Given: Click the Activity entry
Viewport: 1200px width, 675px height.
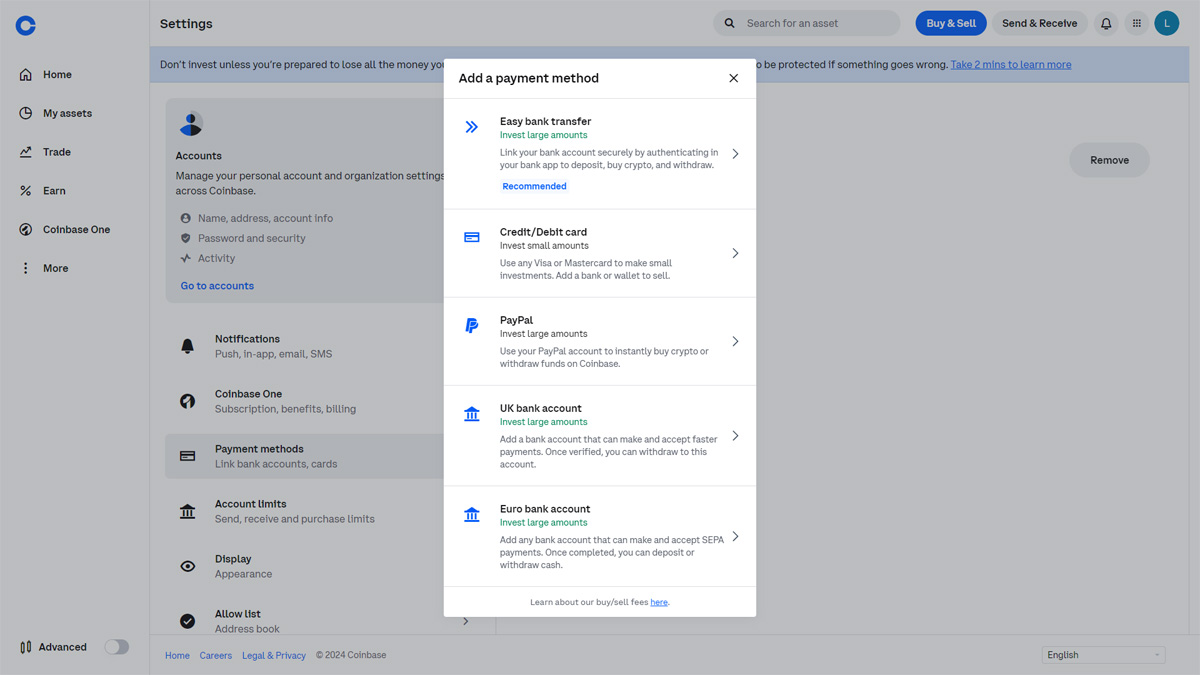Looking at the screenshot, I should coord(216,258).
